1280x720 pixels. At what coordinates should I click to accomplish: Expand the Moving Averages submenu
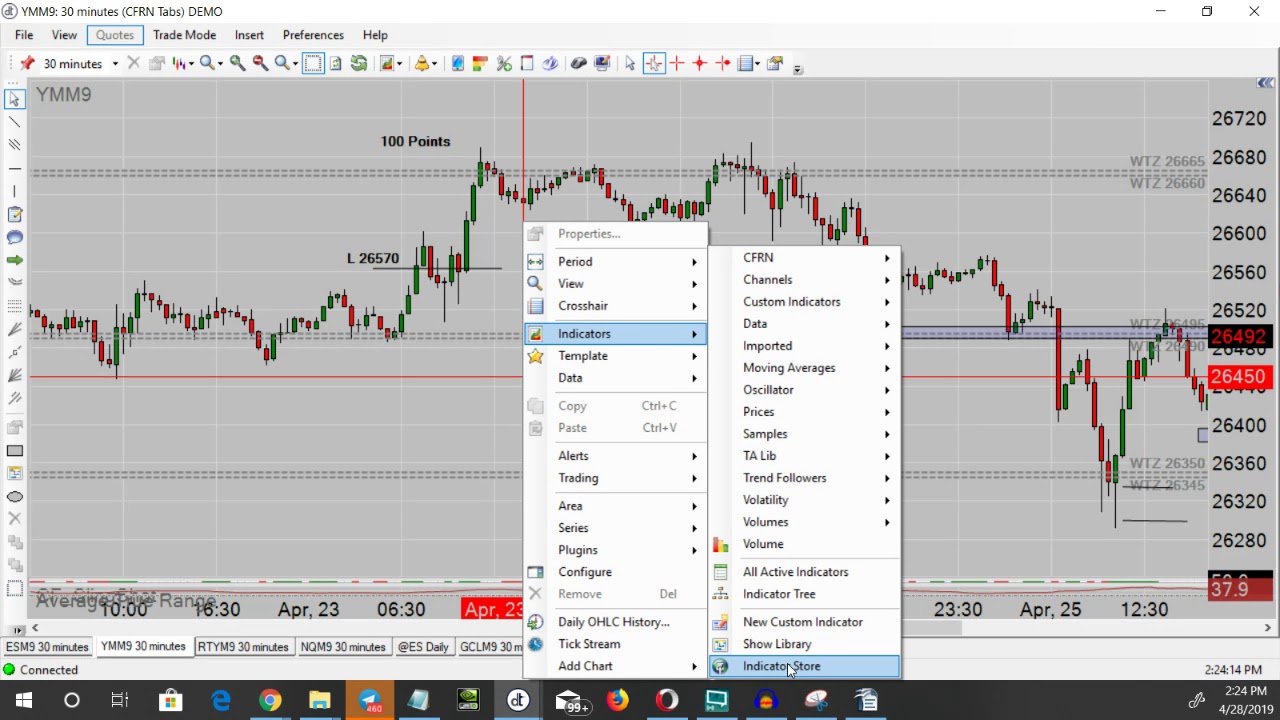click(804, 368)
